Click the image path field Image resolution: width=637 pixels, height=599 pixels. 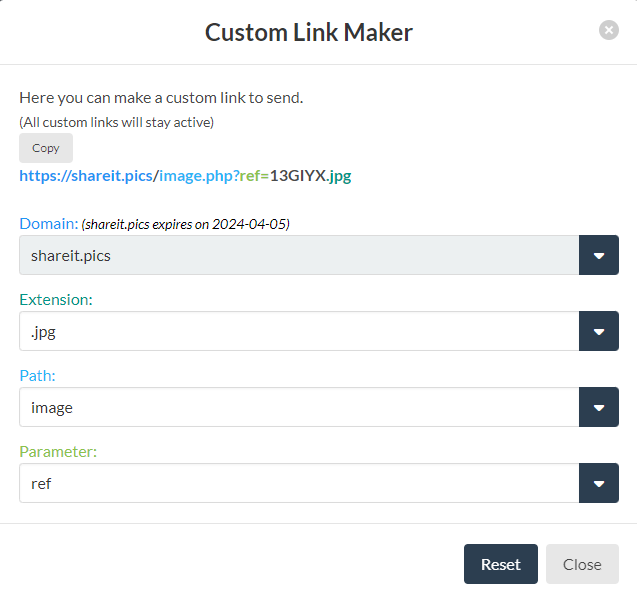click(x=299, y=407)
